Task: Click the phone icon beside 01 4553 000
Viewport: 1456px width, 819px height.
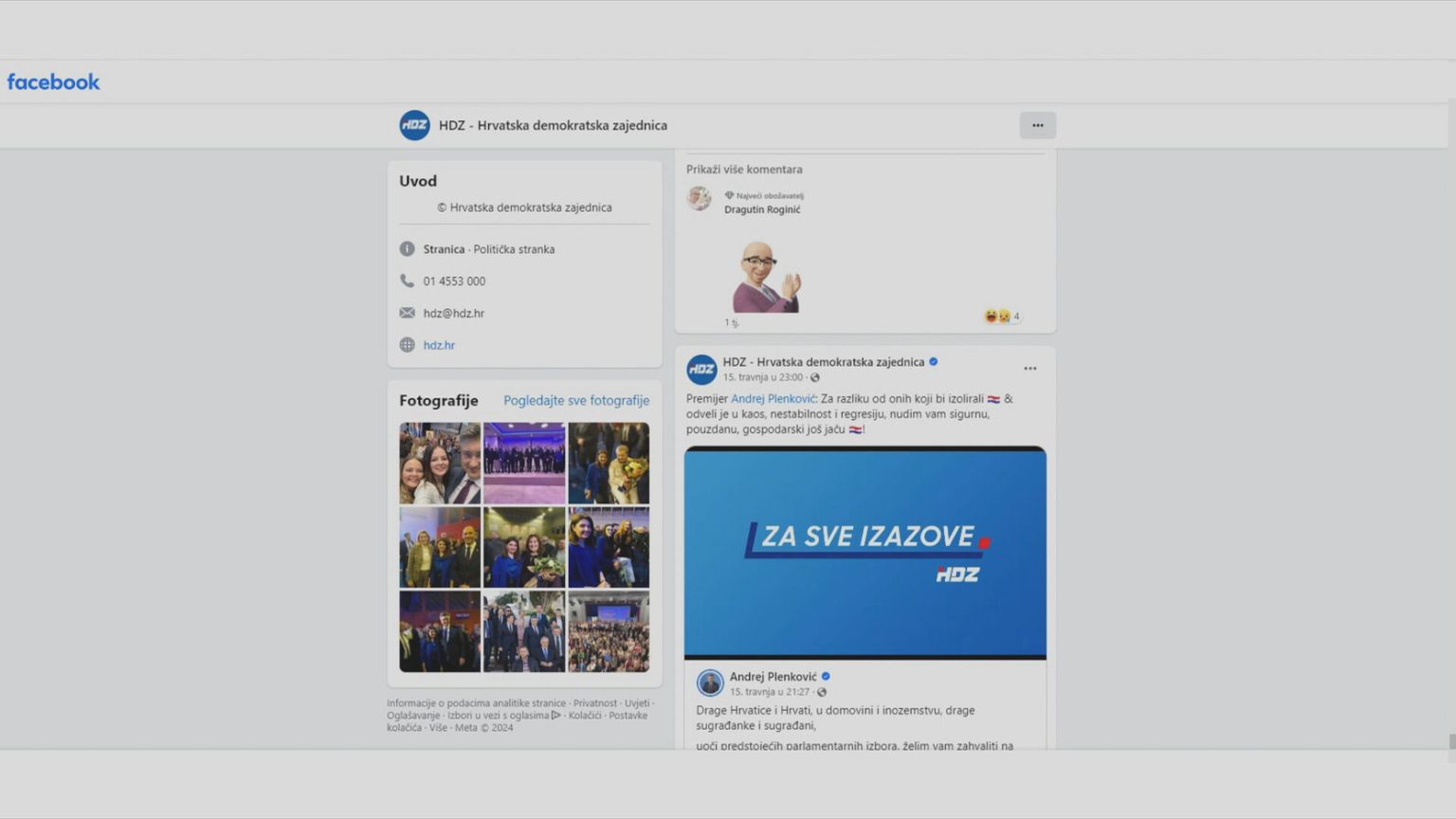Action: tap(407, 281)
